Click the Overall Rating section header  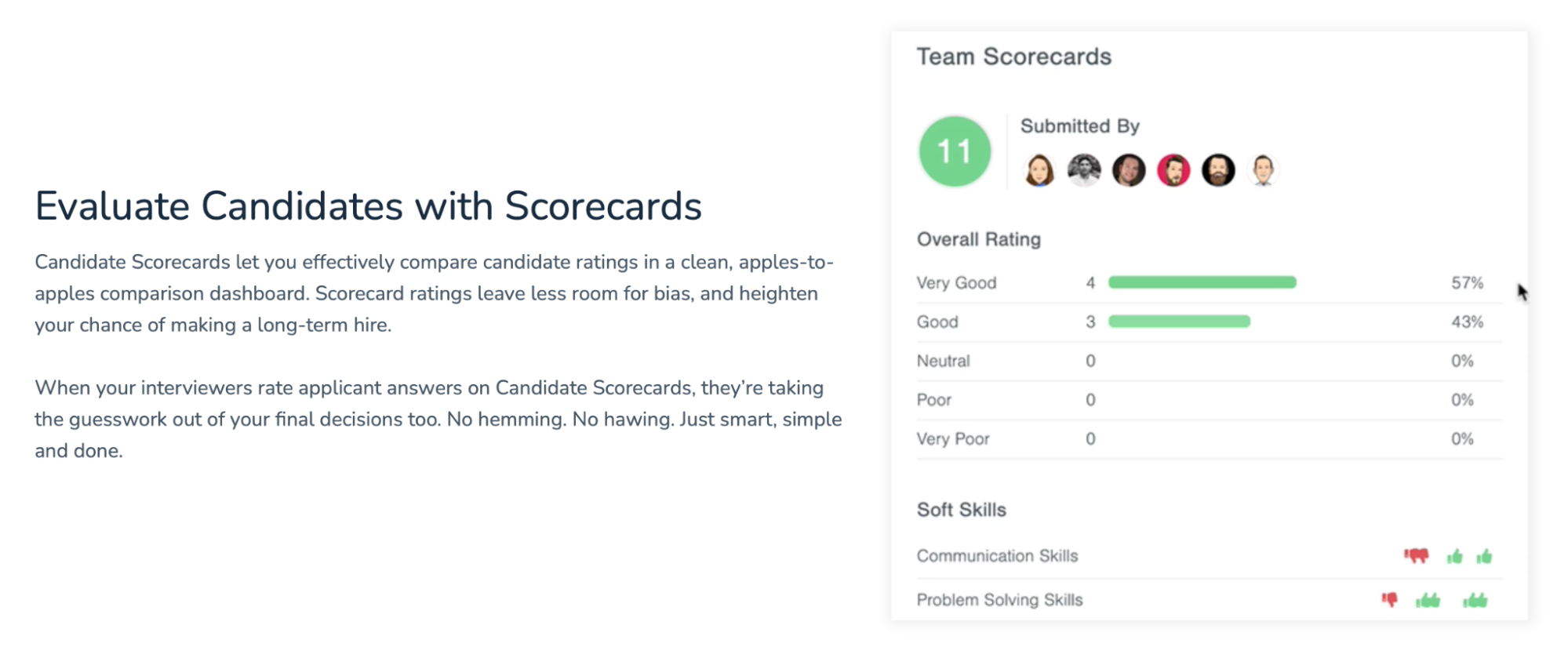tap(979, 240)
